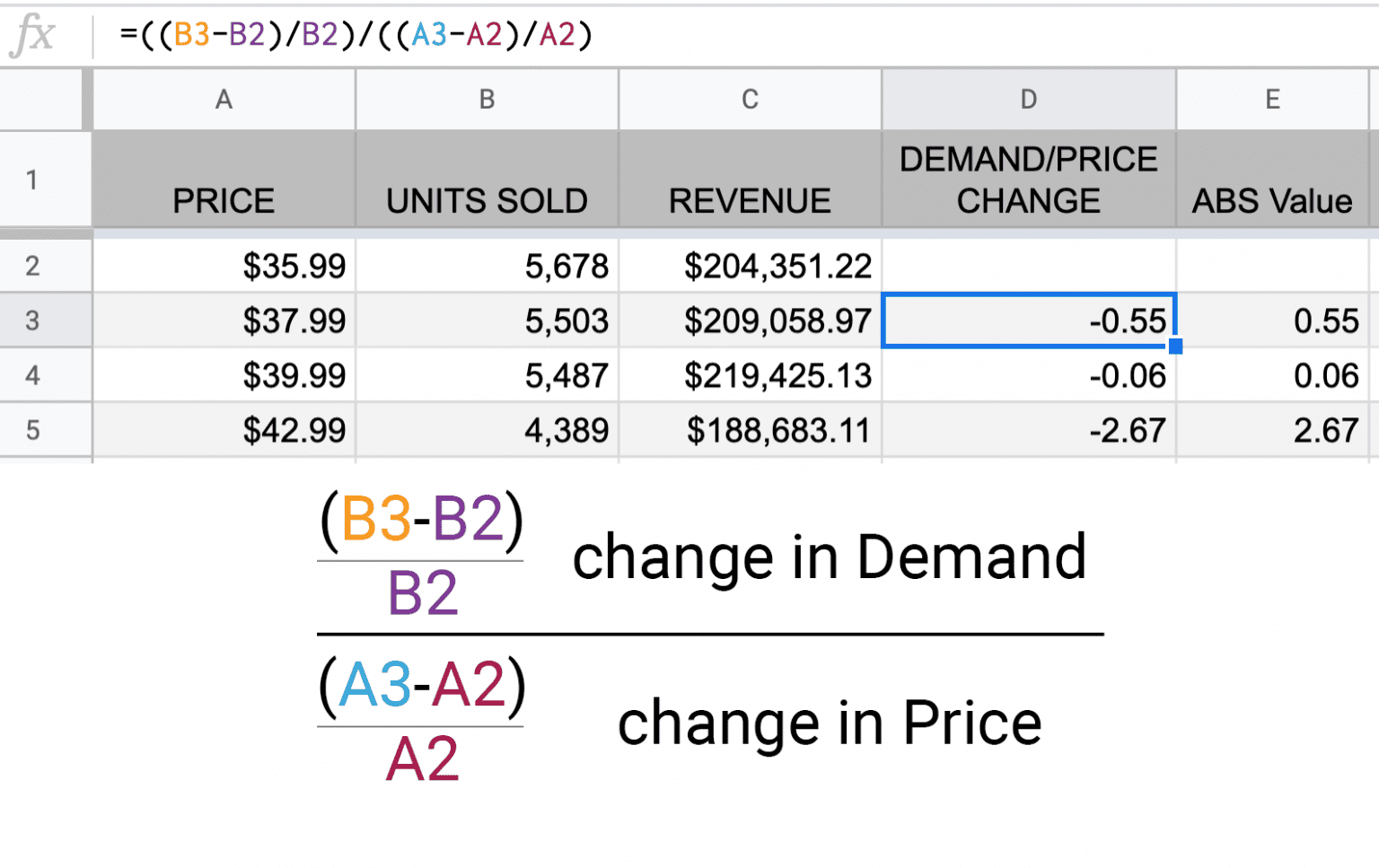Click the ABS Value header cell

click(1271, 180)
